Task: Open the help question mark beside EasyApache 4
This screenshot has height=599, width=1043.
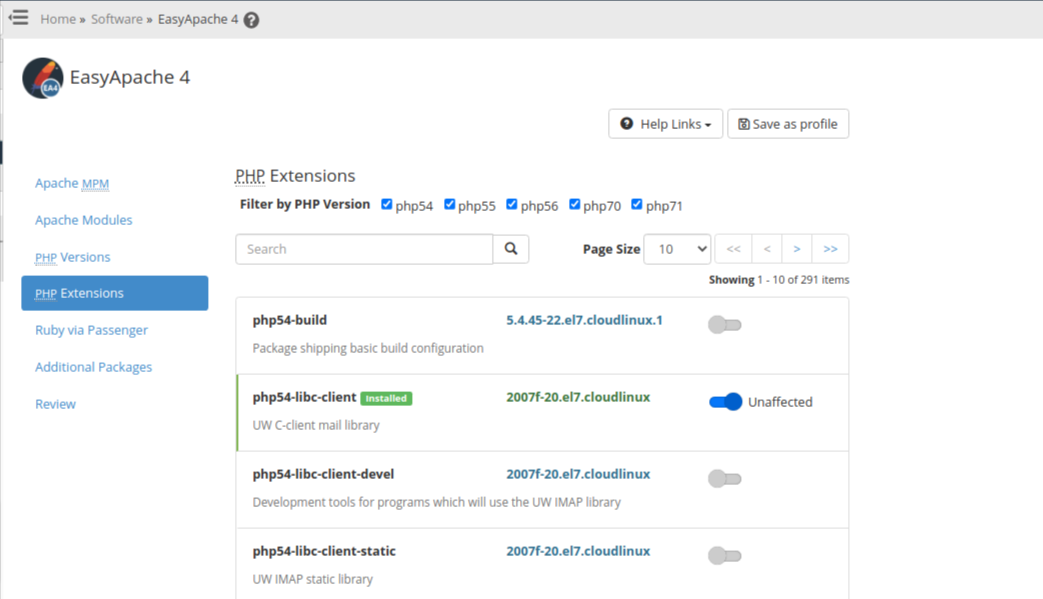Action: (251, 20)
